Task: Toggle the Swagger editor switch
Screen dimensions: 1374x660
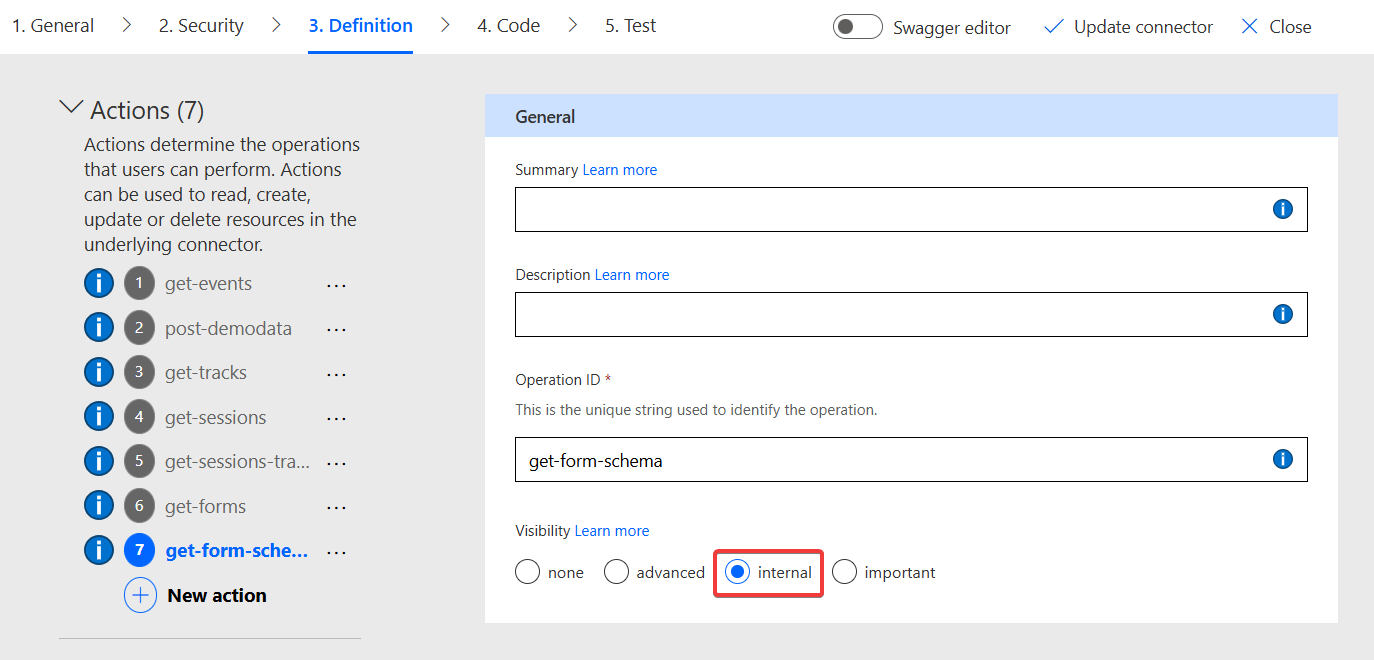Action: [x=857, y=27]
